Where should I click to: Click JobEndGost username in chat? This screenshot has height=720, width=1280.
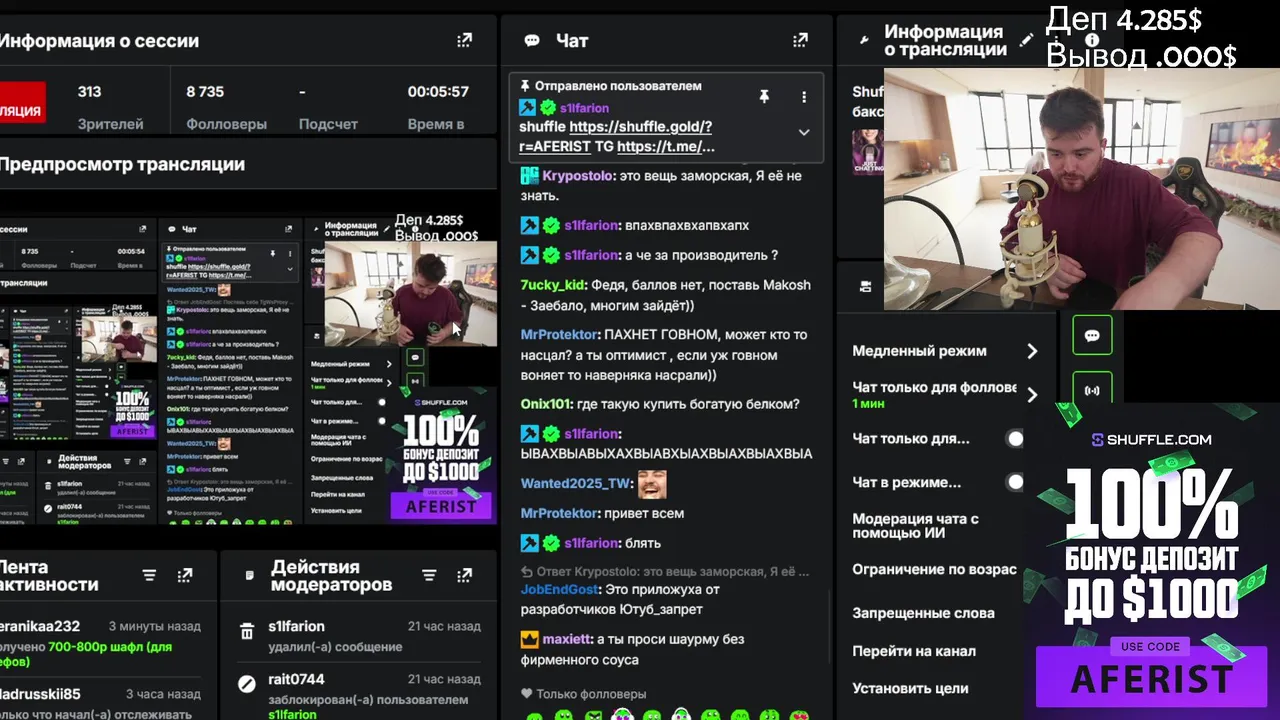click(560, 590)
